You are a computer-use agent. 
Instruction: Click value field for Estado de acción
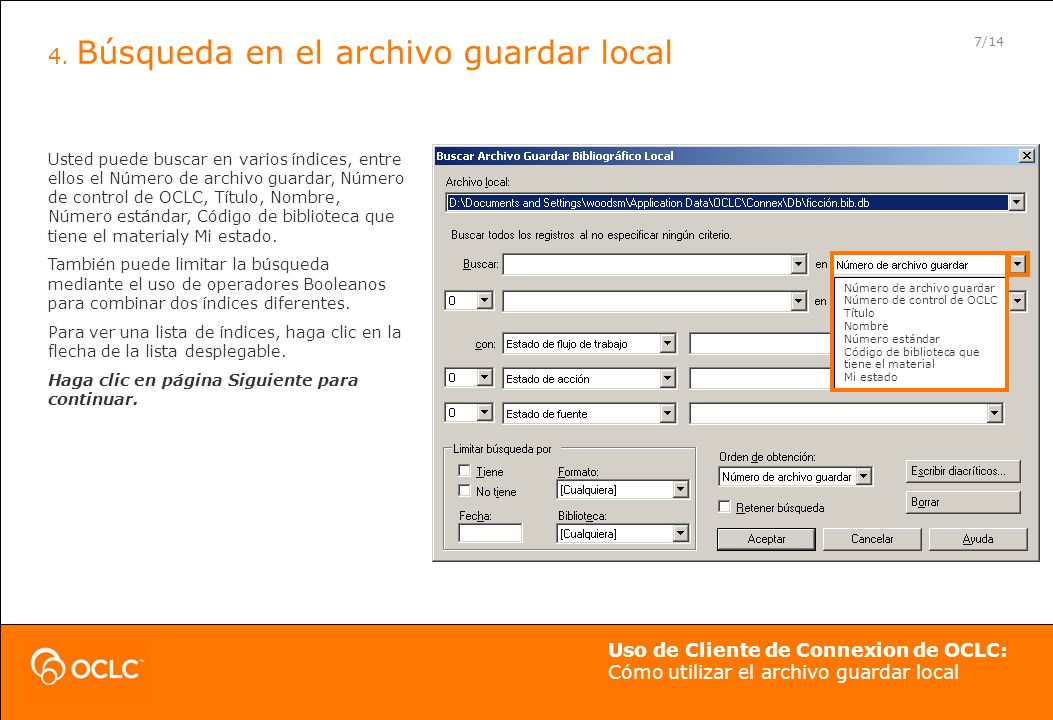coord(761,379)
